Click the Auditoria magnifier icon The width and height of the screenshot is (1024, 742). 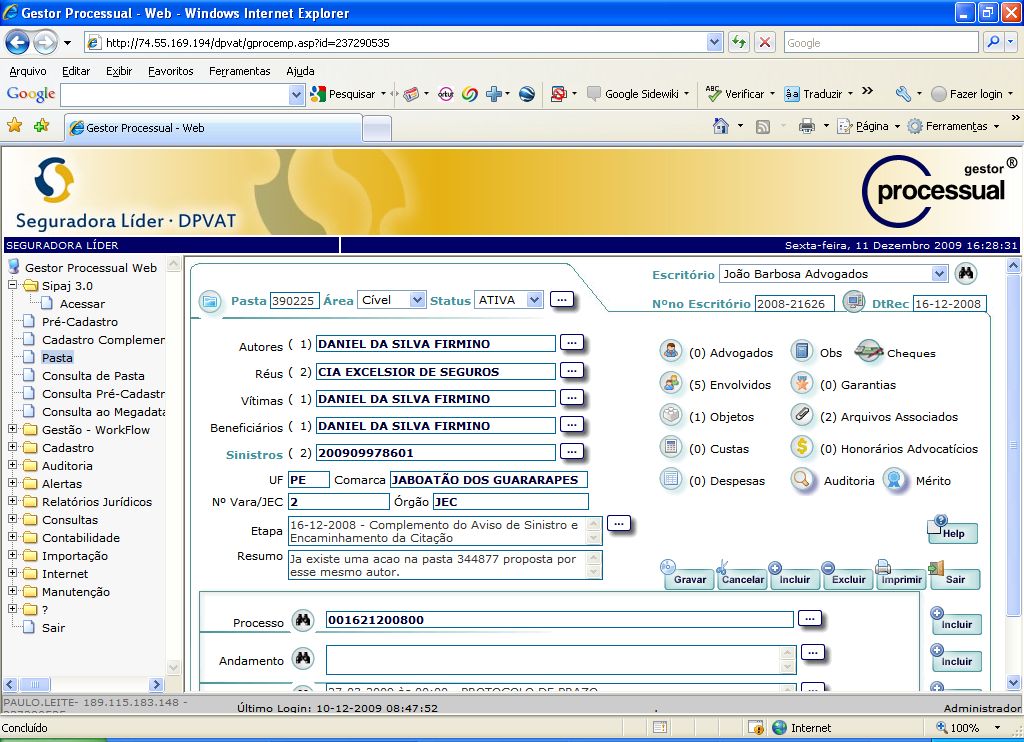(801, 479)
